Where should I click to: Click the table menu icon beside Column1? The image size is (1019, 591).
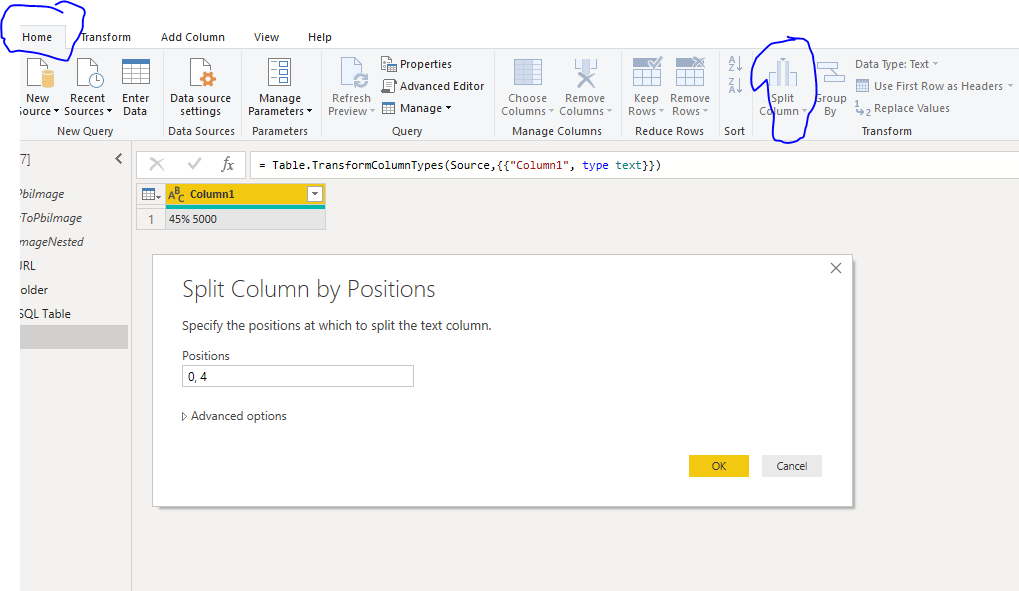coord(151,194)
